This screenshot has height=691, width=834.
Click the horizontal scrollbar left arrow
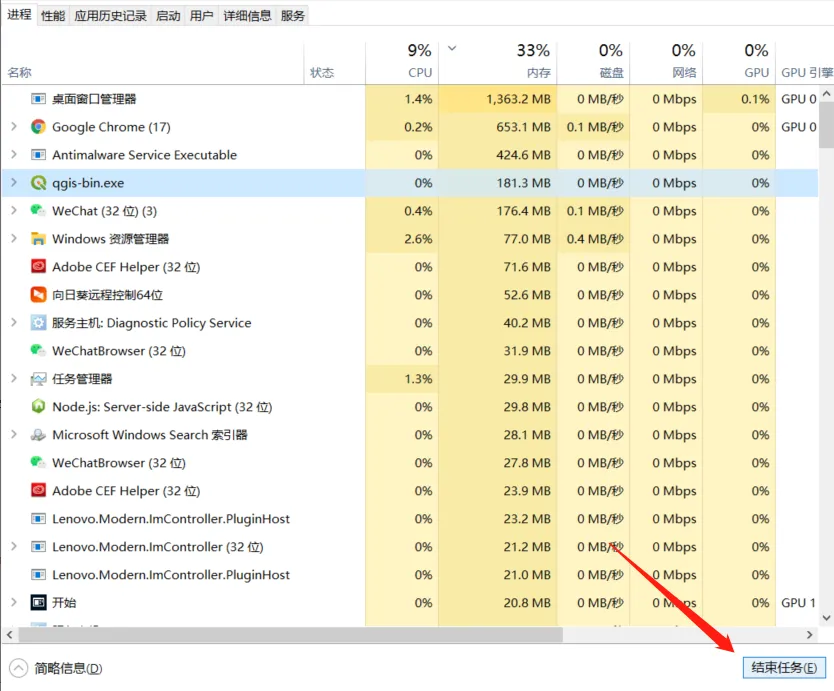point(9,635)
